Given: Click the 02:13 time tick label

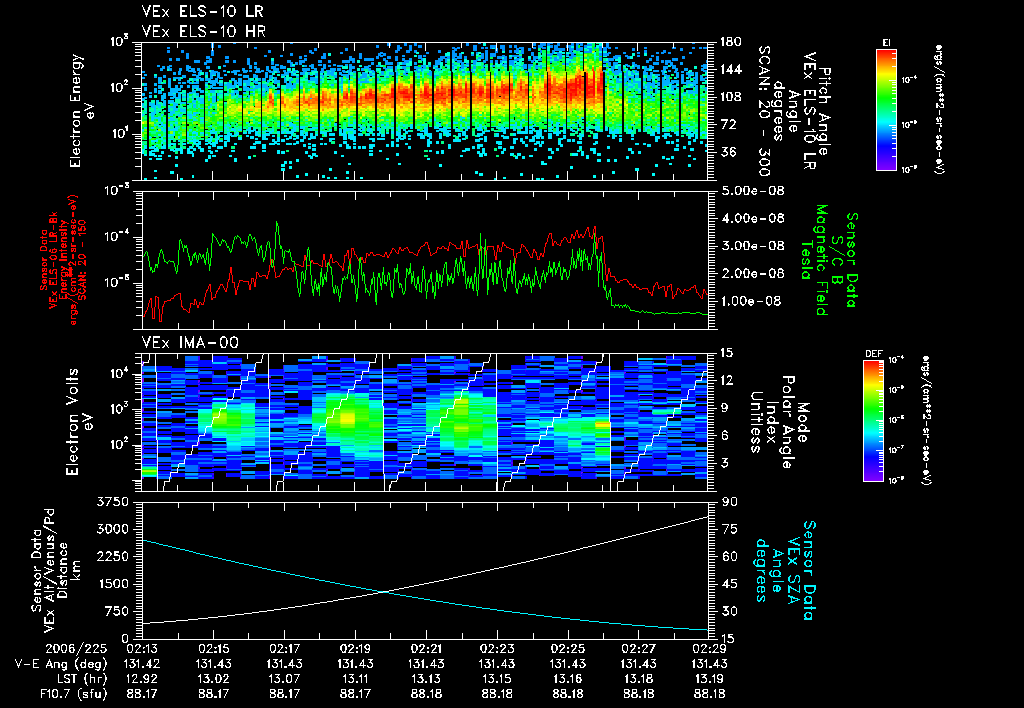Looking at the screenshot, I should [x=142, y=649].
